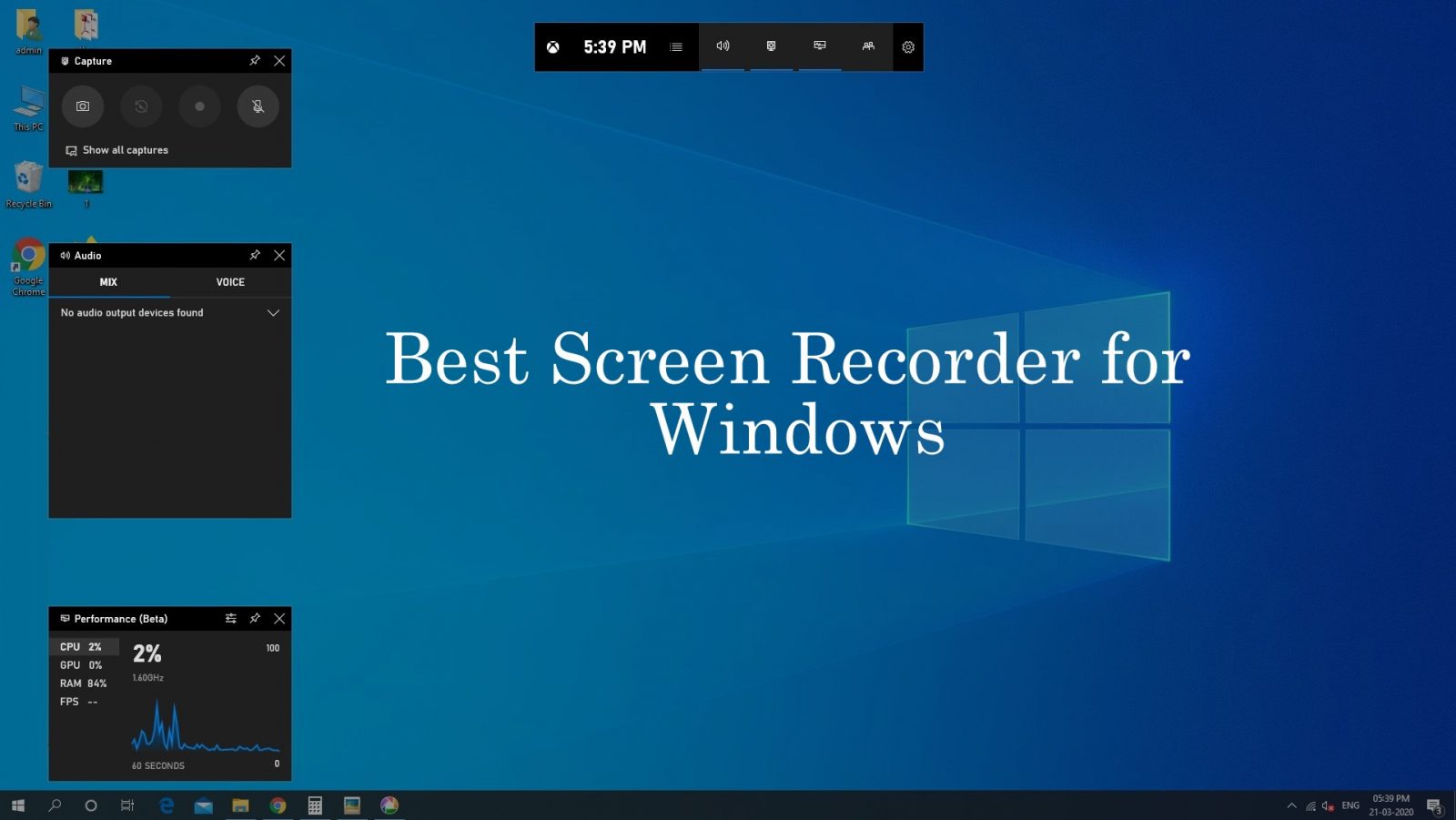Toggle the Capture widget from Game Bar
Viewport: 1456px width, 820px height.
click(772, 46)
